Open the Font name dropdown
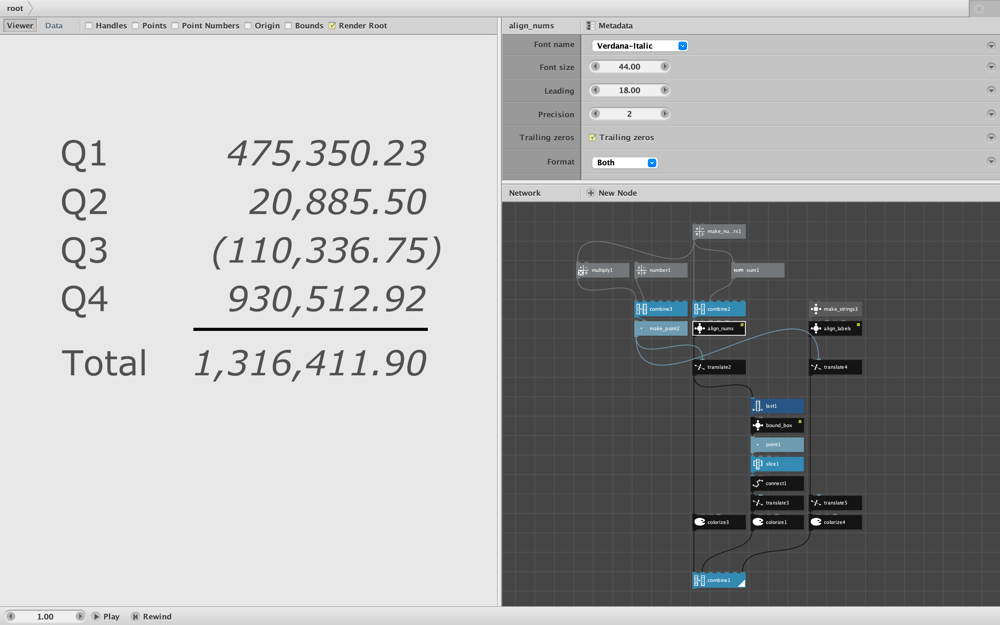 640,46
